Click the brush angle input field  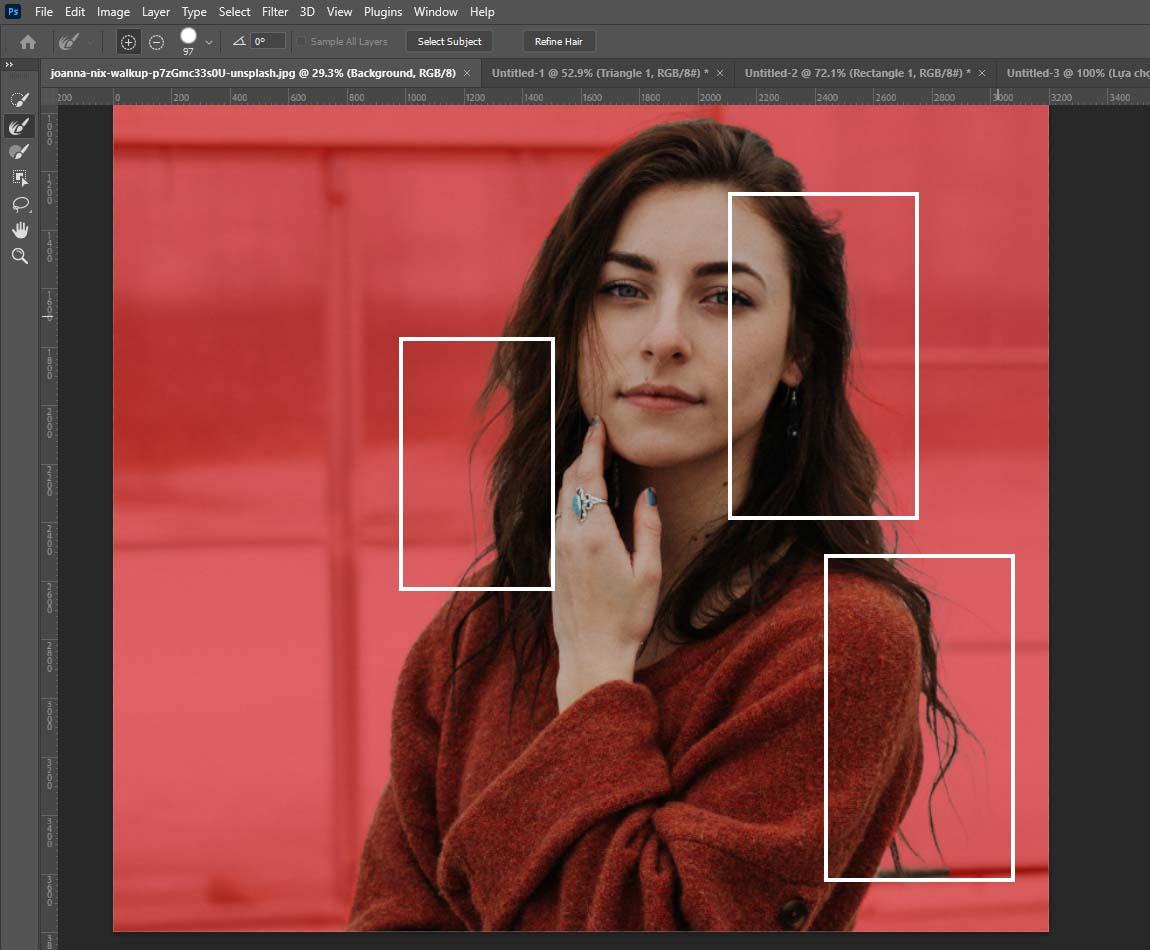pyautogui.click(x=267, y=42)
